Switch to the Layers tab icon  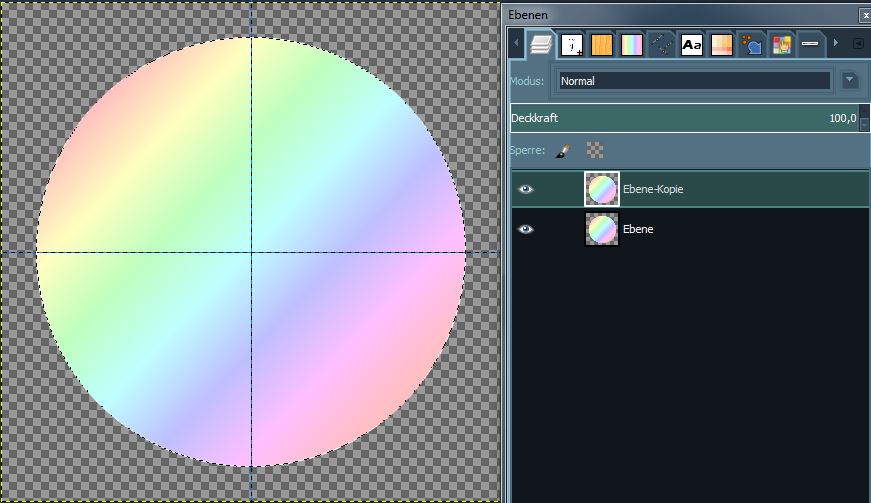pyautogui.click(x=541, y=44)
